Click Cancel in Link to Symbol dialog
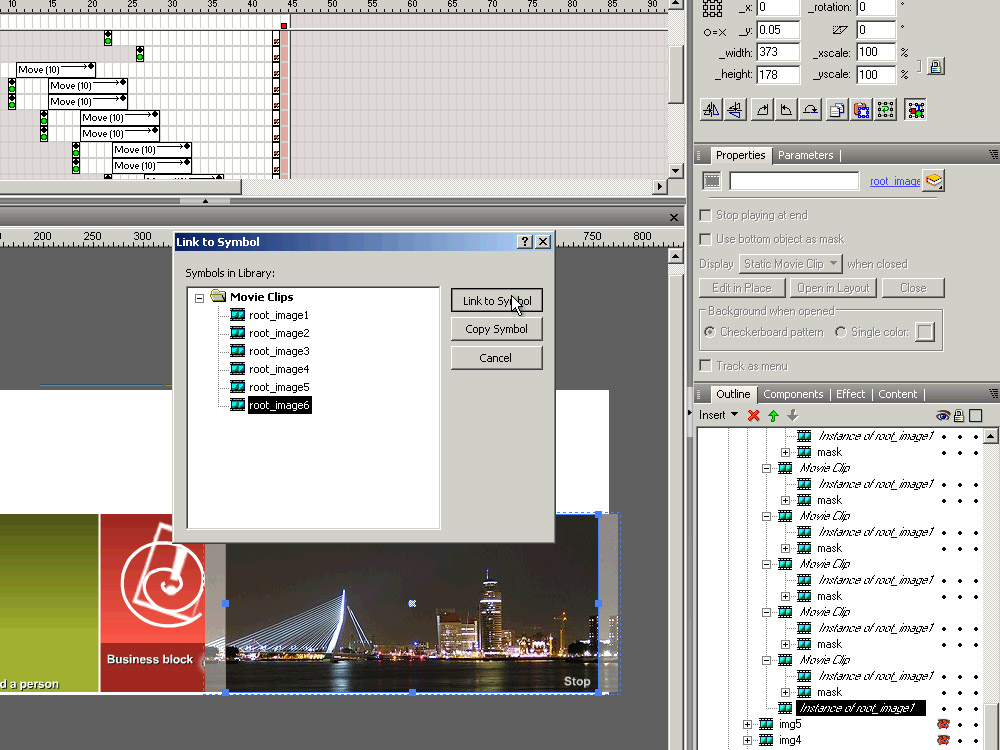Image resolution: width=1000 pixels, height=750 pixels. point(496,358)
